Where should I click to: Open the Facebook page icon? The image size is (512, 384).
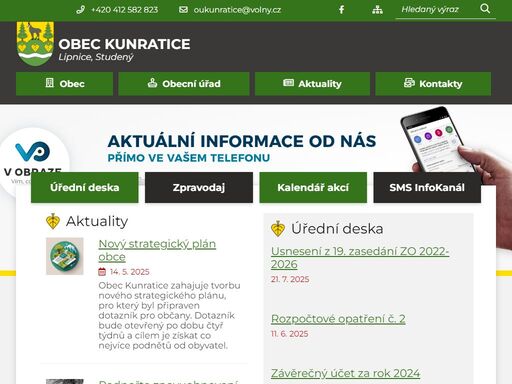tap(341, 10)
